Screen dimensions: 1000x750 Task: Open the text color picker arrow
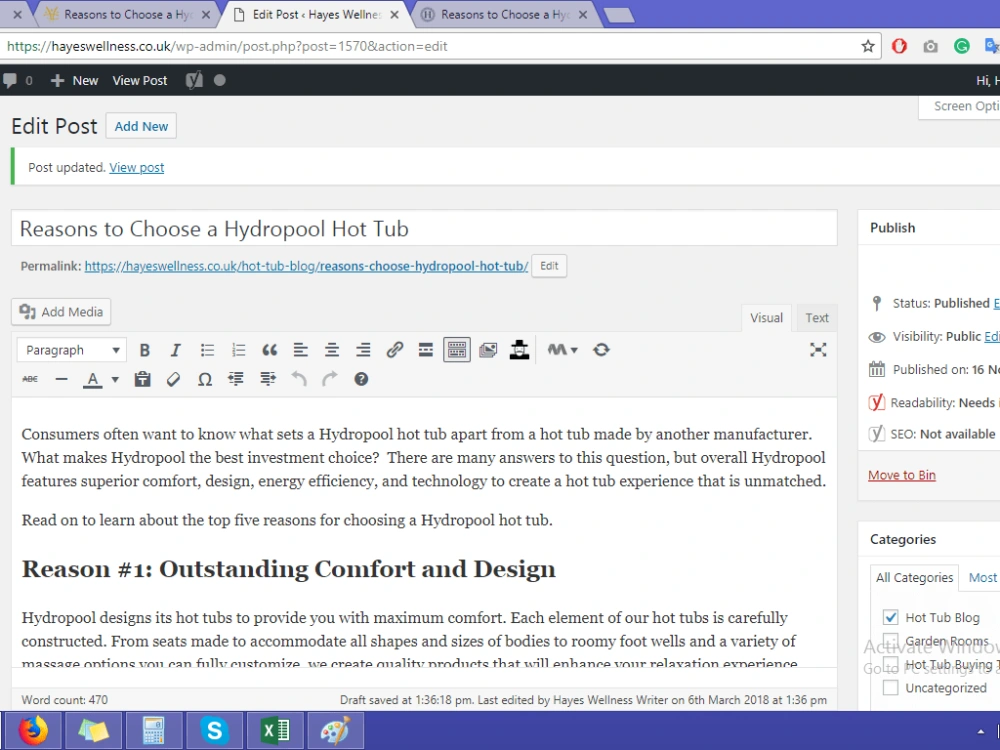click(115, 380)
